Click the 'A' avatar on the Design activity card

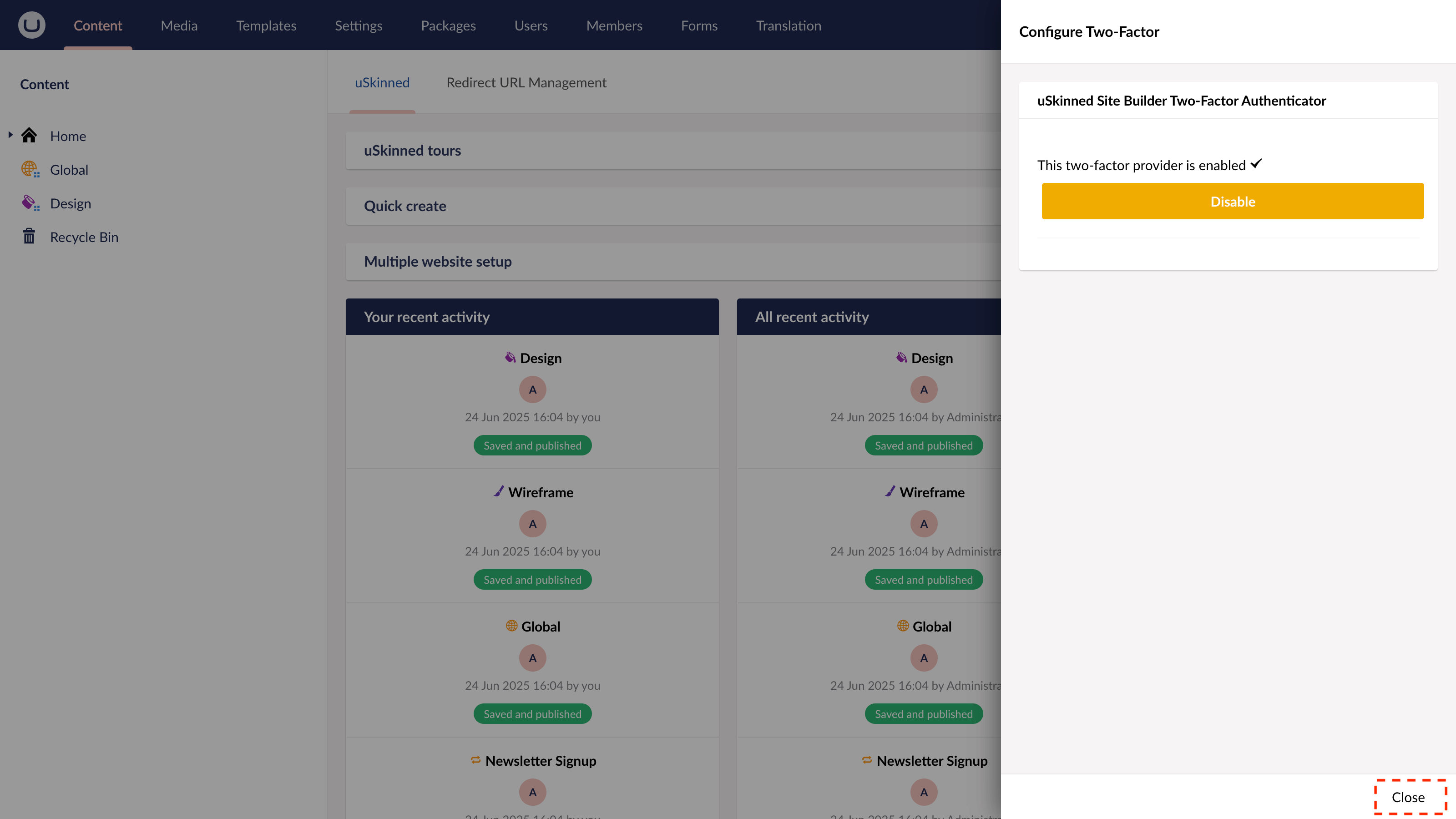point(532,389)
